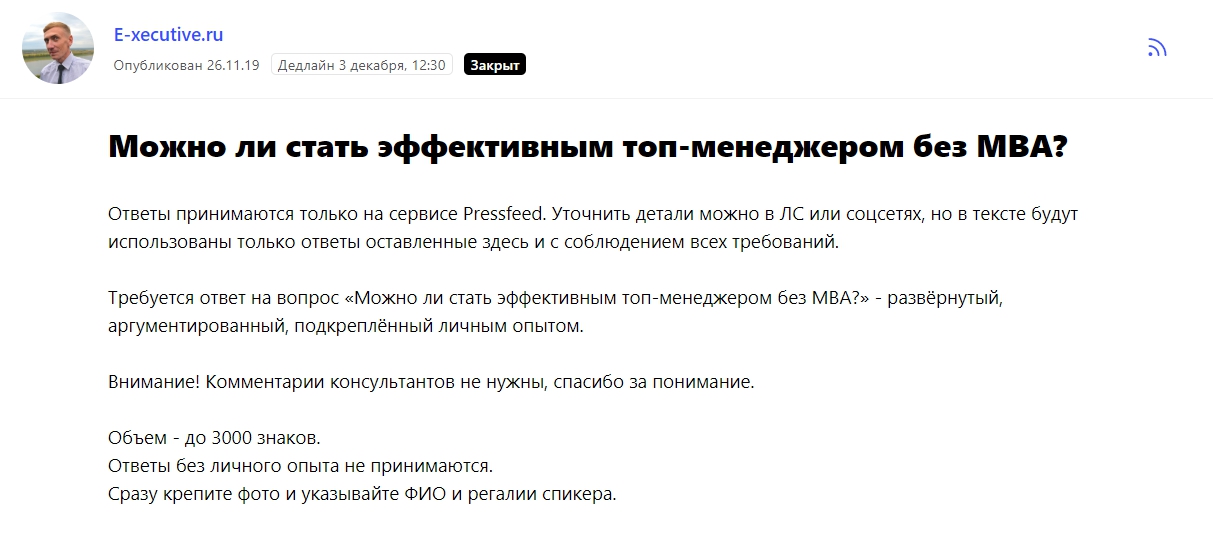Click the 'Закрыт' status badge
Screen dimensions: 1213x552
tap(495, 65)
